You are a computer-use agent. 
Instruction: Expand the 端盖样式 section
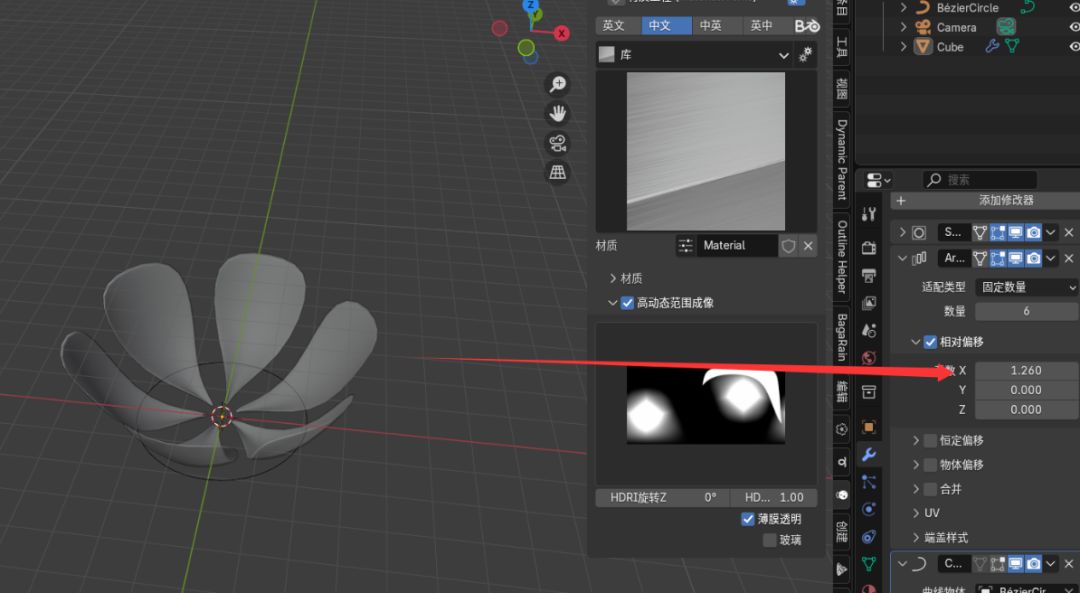coord(916,538)
